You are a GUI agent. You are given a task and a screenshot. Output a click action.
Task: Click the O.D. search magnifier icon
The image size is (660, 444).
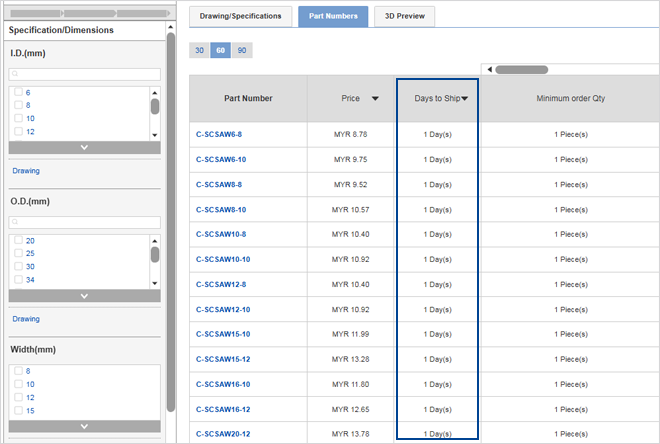tap(16, 222)
